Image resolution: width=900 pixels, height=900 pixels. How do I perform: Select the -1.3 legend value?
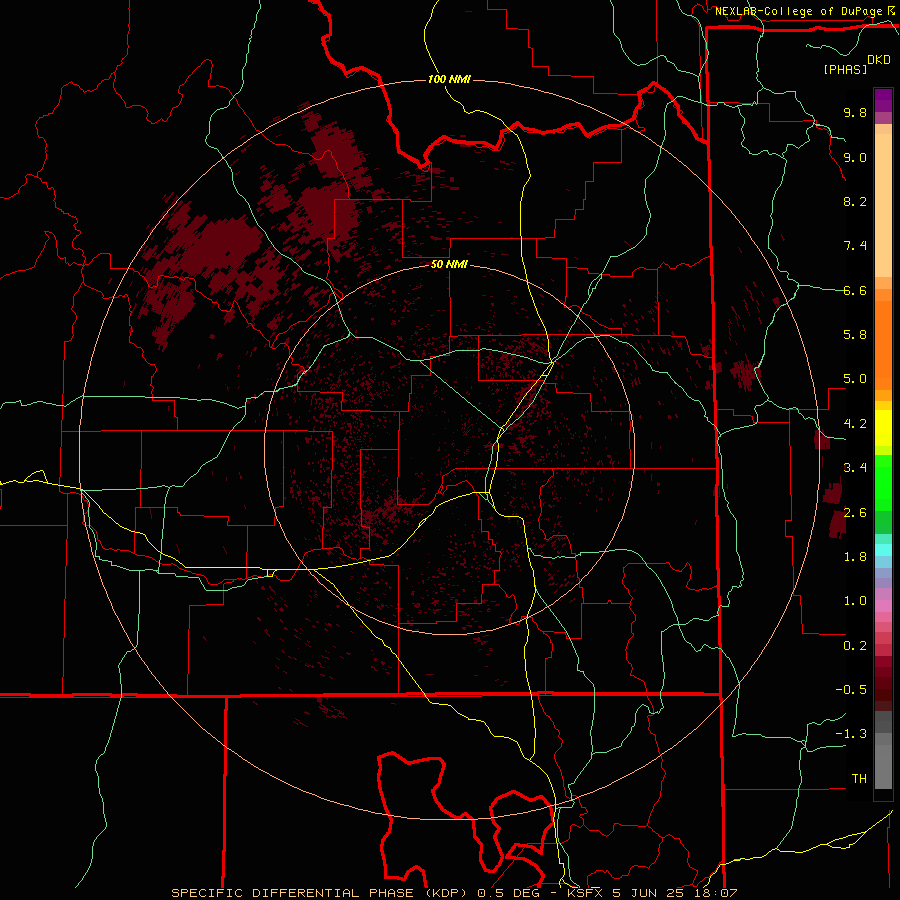pos(851,734)
